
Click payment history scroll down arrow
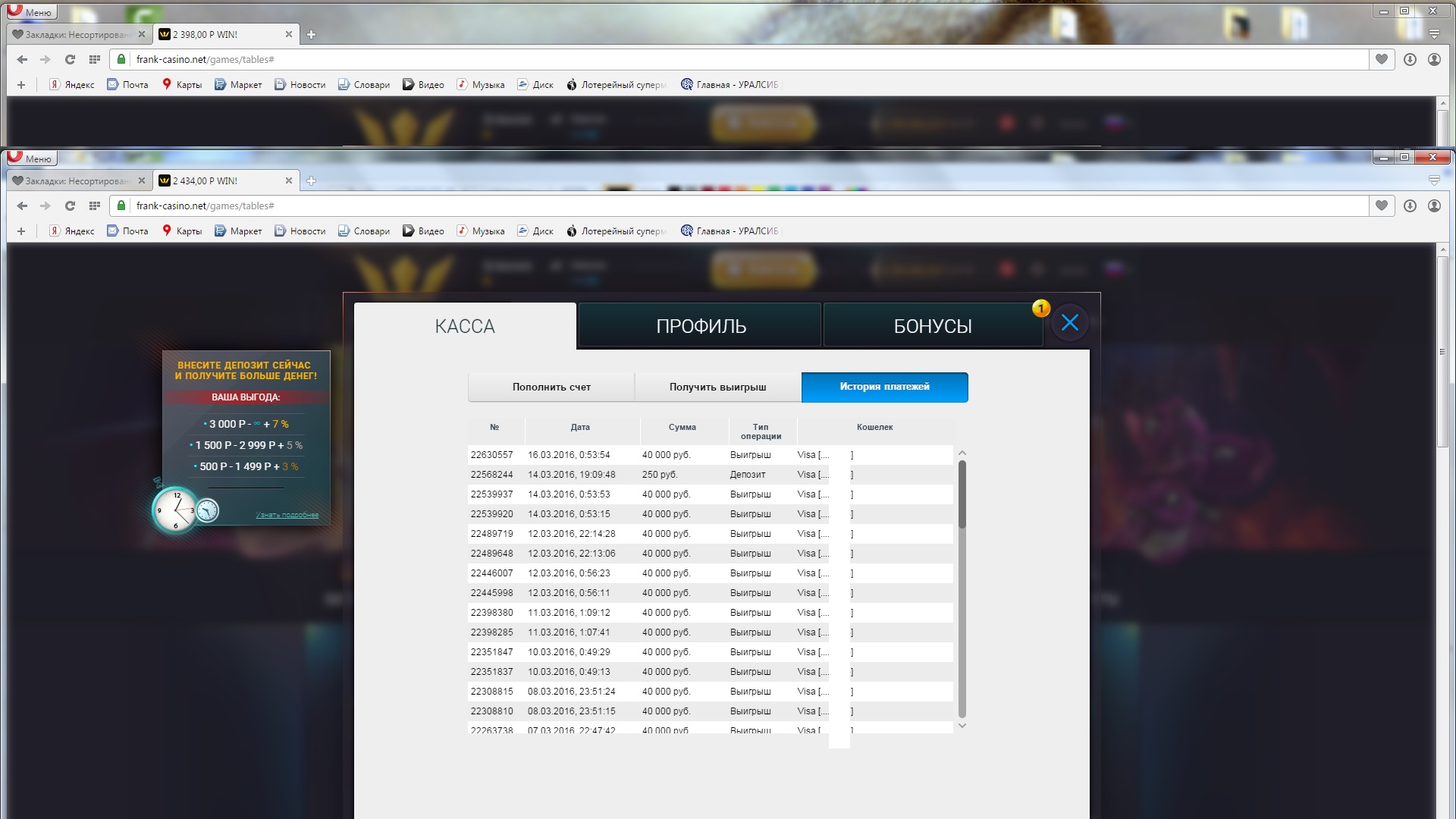pos(962,726)
